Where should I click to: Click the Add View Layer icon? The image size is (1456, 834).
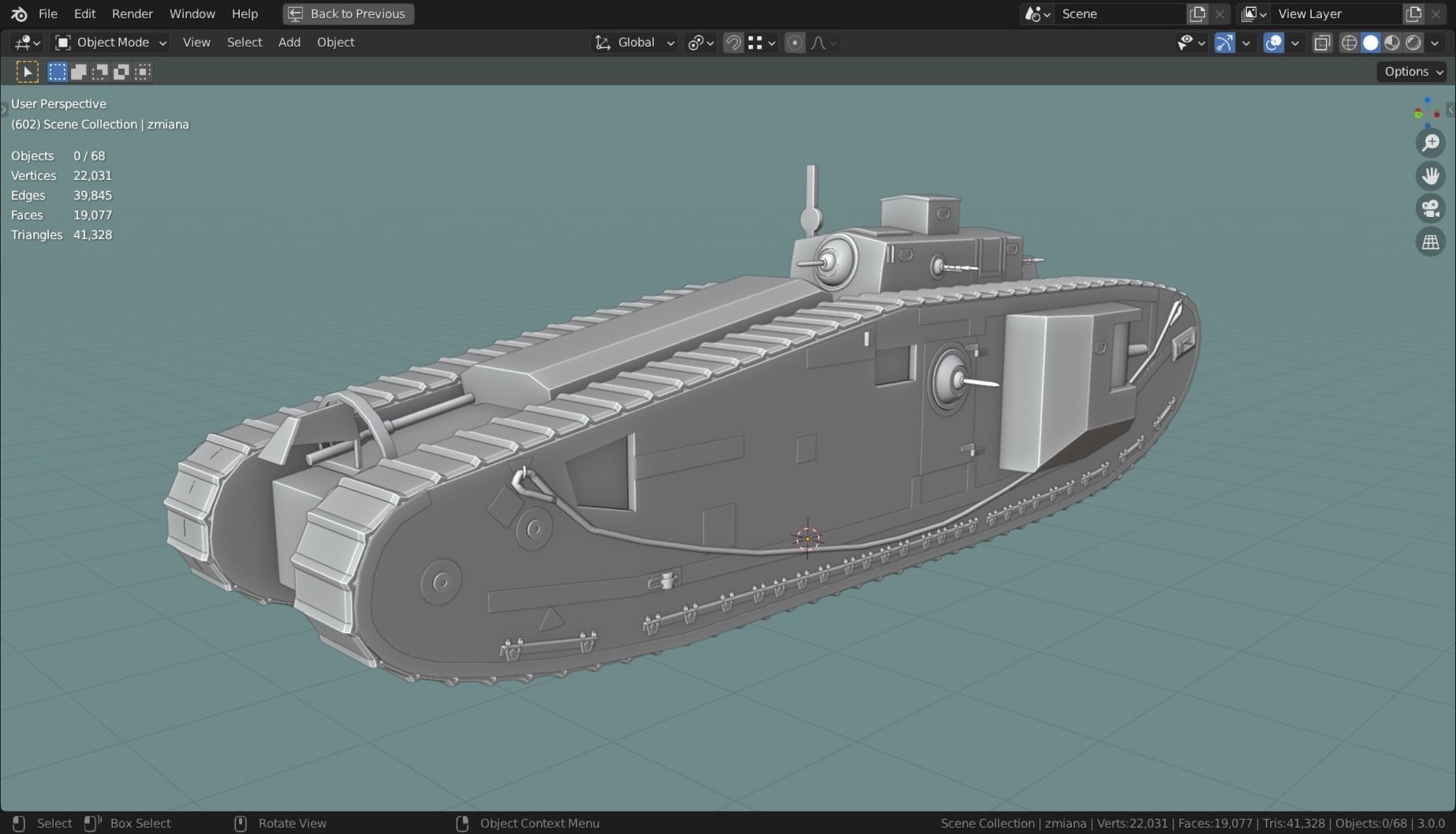1413,14
